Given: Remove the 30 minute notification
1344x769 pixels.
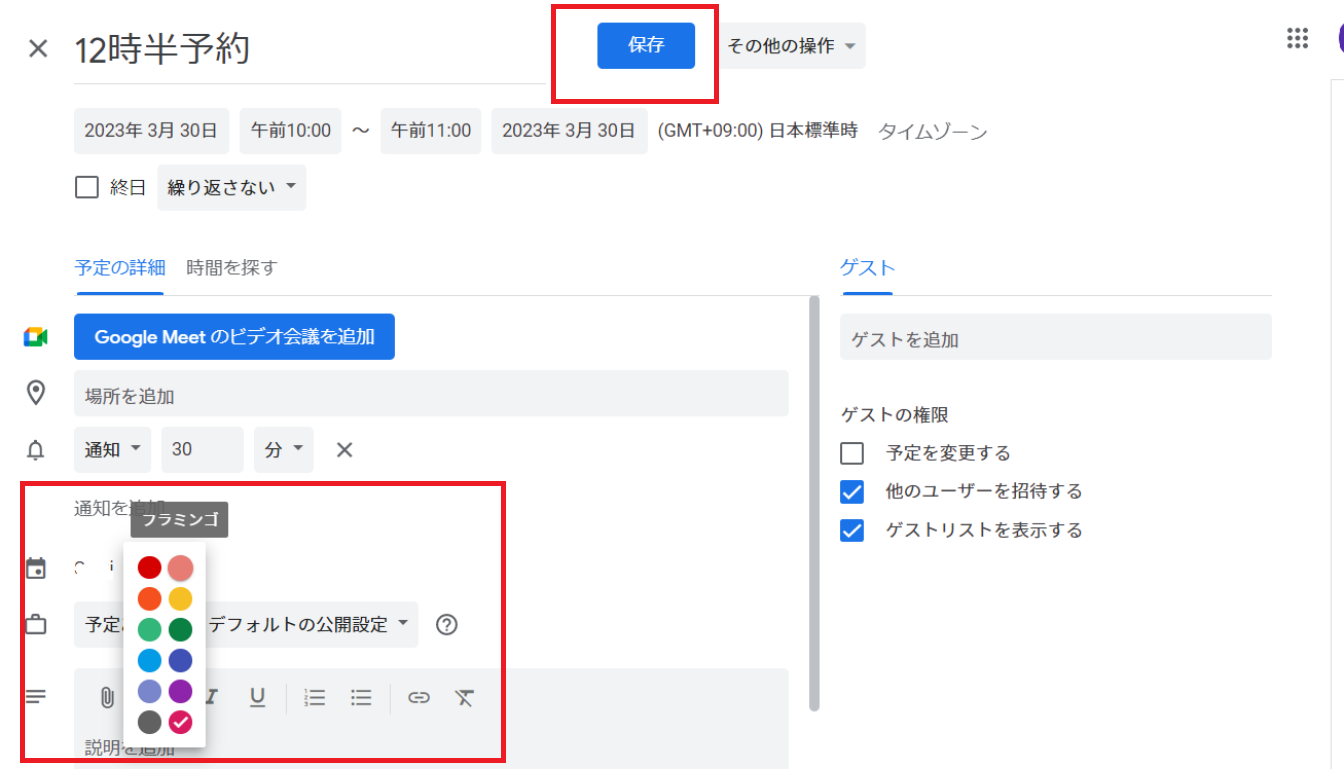Looking at the screenshot, I should point(344,450).
